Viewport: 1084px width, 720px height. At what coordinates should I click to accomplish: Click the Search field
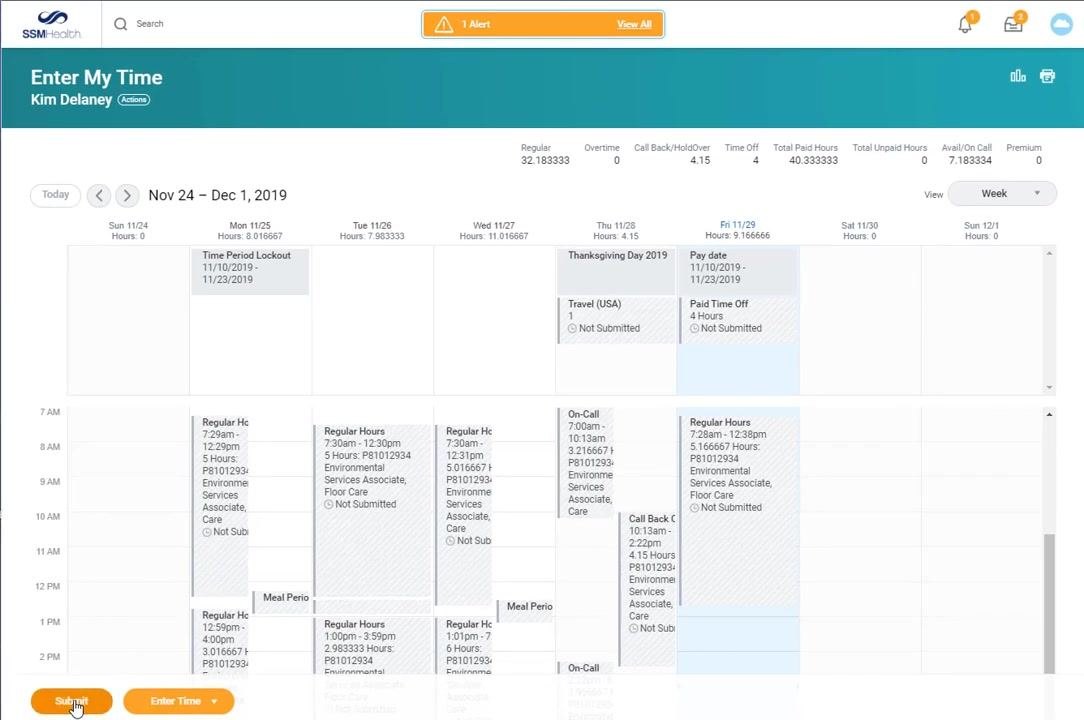[149, 24]
